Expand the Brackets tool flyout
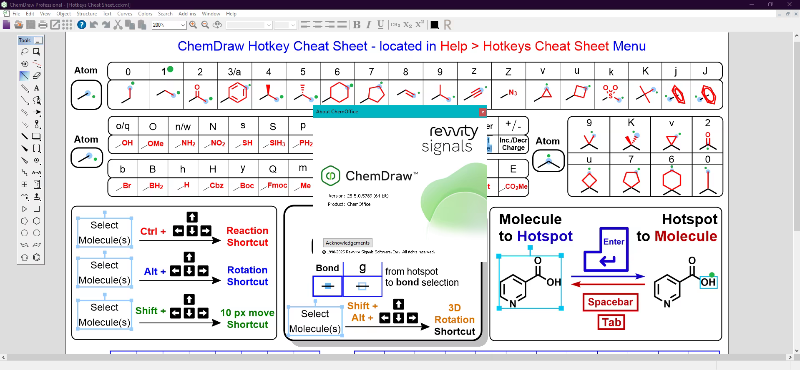This screenshot has width=800, height=370. pyautogui.click(x=37, y=148)
